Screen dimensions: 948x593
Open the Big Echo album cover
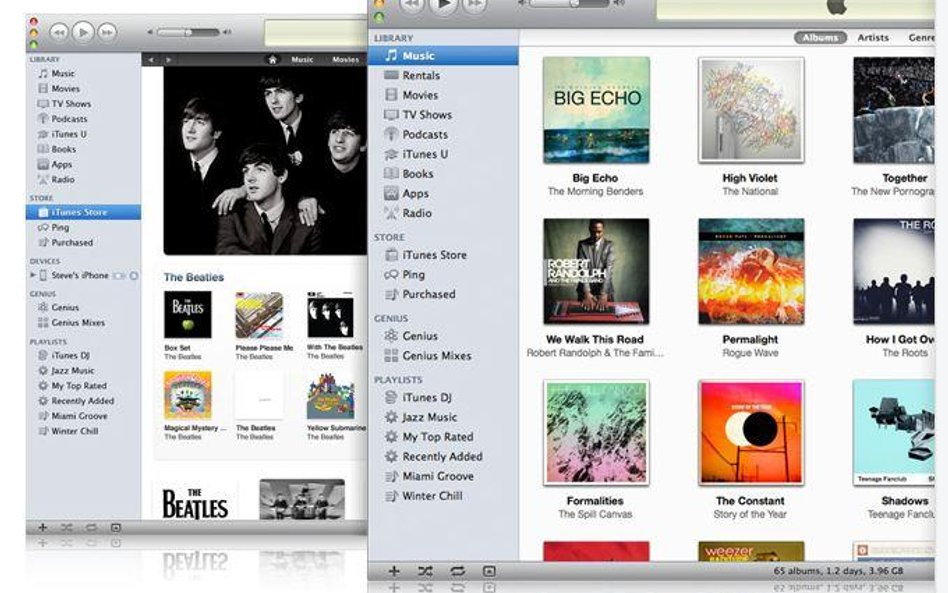click(596, 110)
